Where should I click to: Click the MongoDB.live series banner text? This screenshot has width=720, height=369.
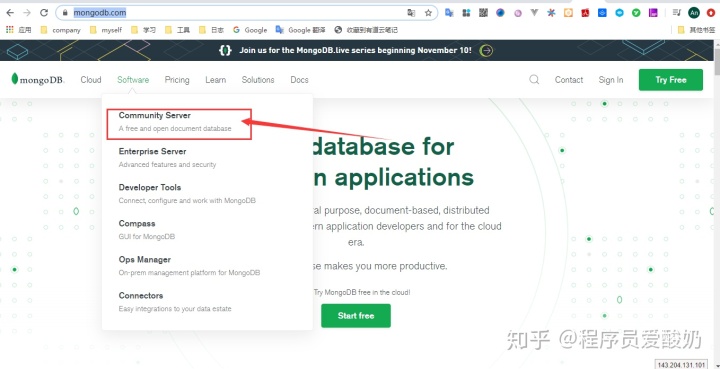tap(355, 50)
